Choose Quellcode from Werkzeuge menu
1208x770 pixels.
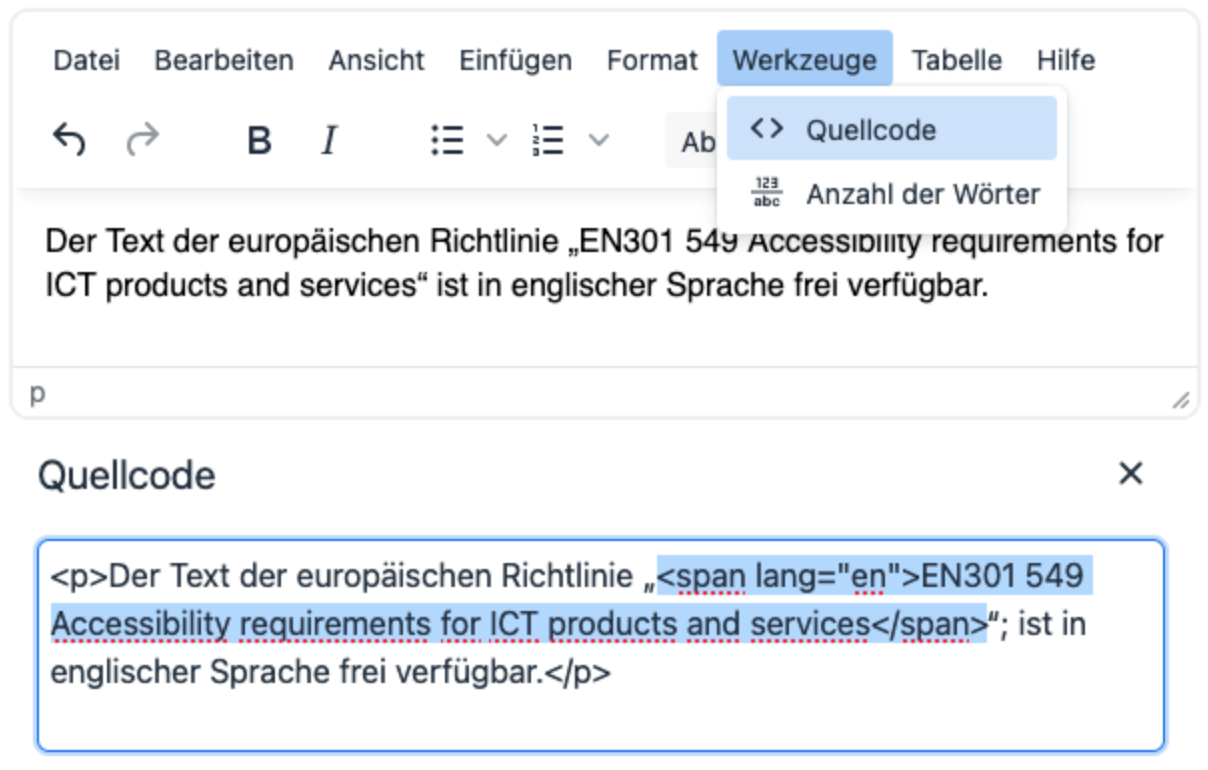892,129
